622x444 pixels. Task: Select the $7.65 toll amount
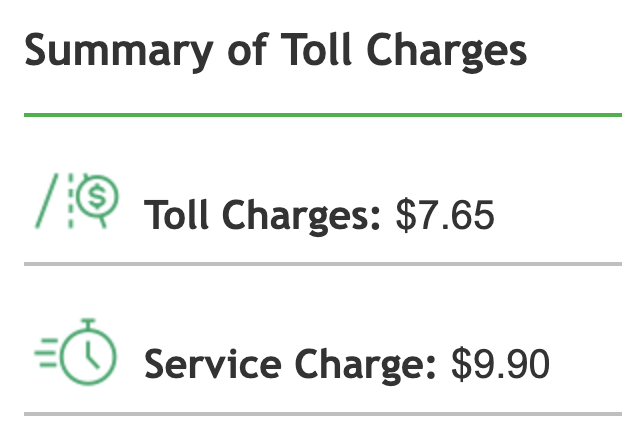[445, 215]
